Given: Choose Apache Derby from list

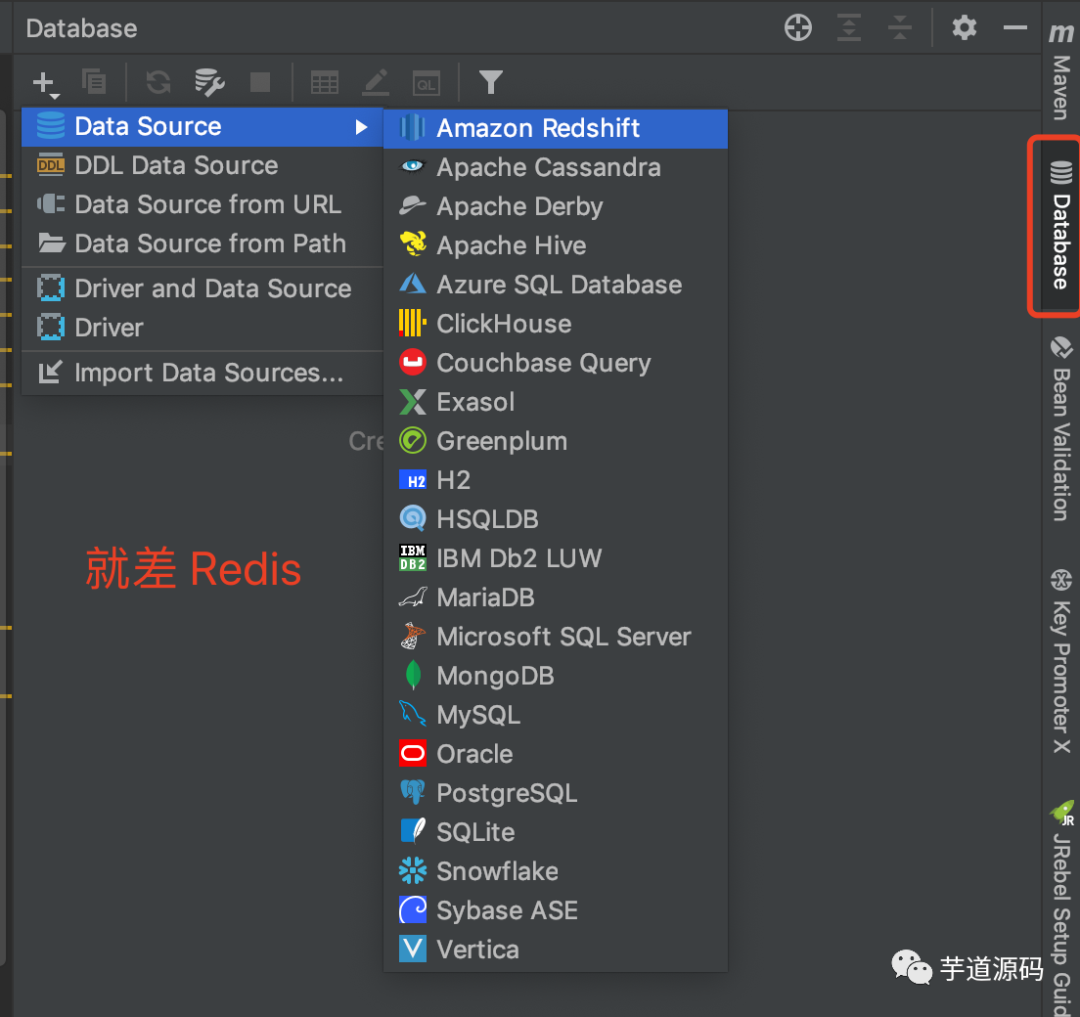Looking at the screenshot, I should [555, 207].
